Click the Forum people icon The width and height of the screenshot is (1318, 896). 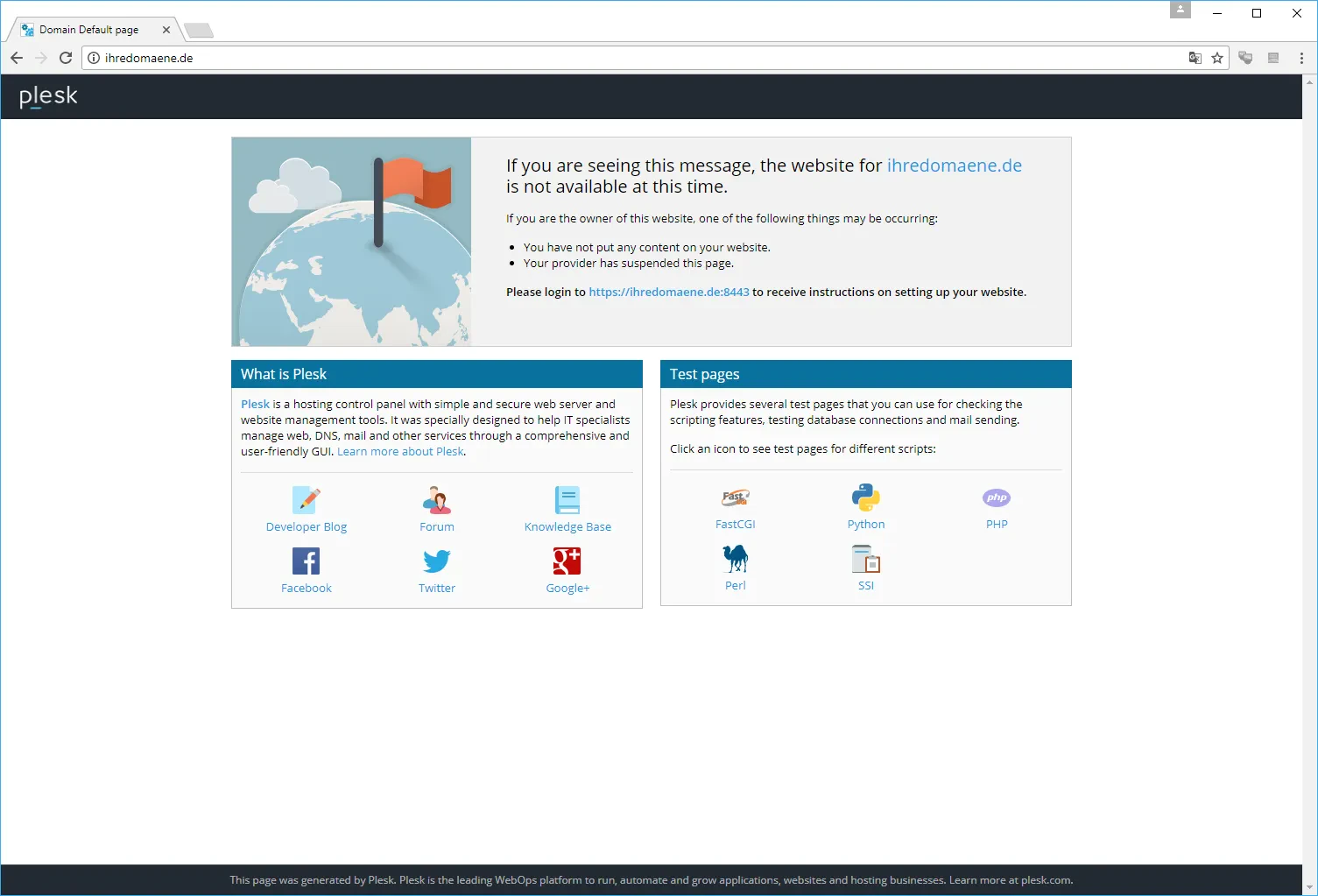click(437, 499)
